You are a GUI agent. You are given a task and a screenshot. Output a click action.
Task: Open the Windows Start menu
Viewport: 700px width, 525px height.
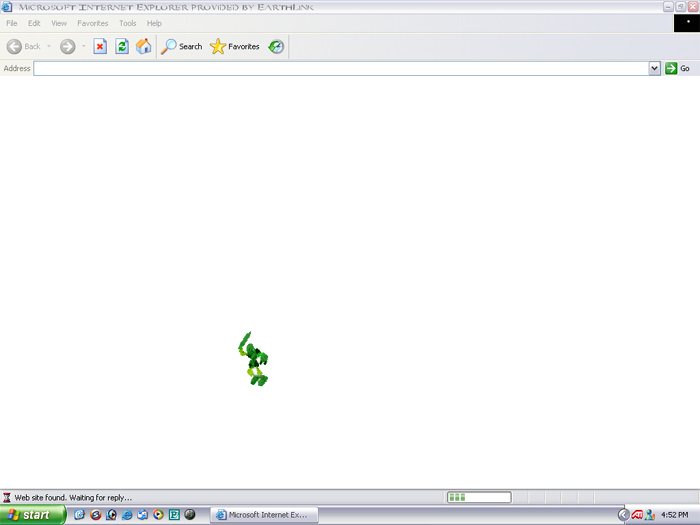pos(32,515)
